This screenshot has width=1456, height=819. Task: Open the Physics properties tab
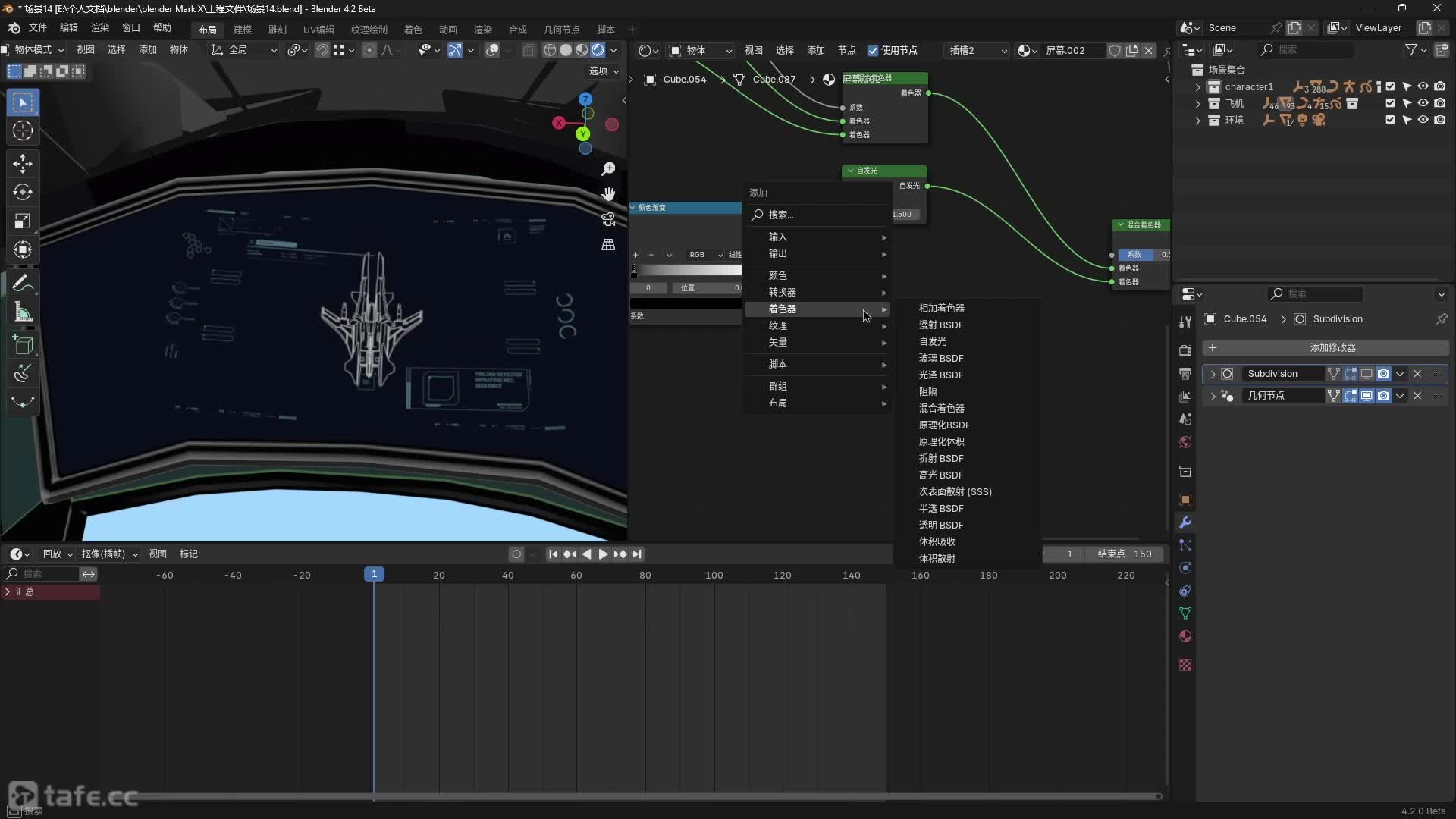1185,568
